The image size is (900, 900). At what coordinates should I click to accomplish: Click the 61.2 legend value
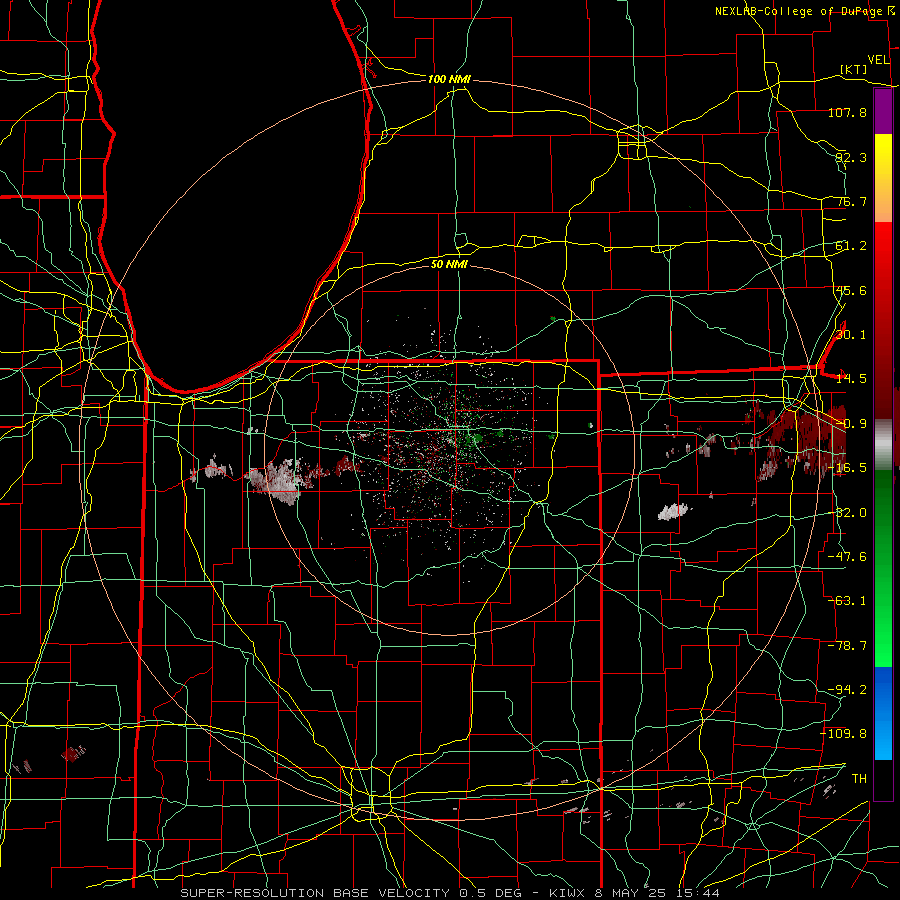[851, 246]
